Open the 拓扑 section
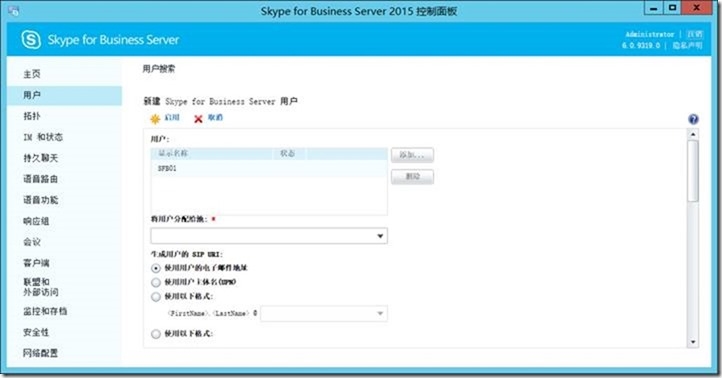Viewport: 722px width, 378px height. click(x=32, y=116)
